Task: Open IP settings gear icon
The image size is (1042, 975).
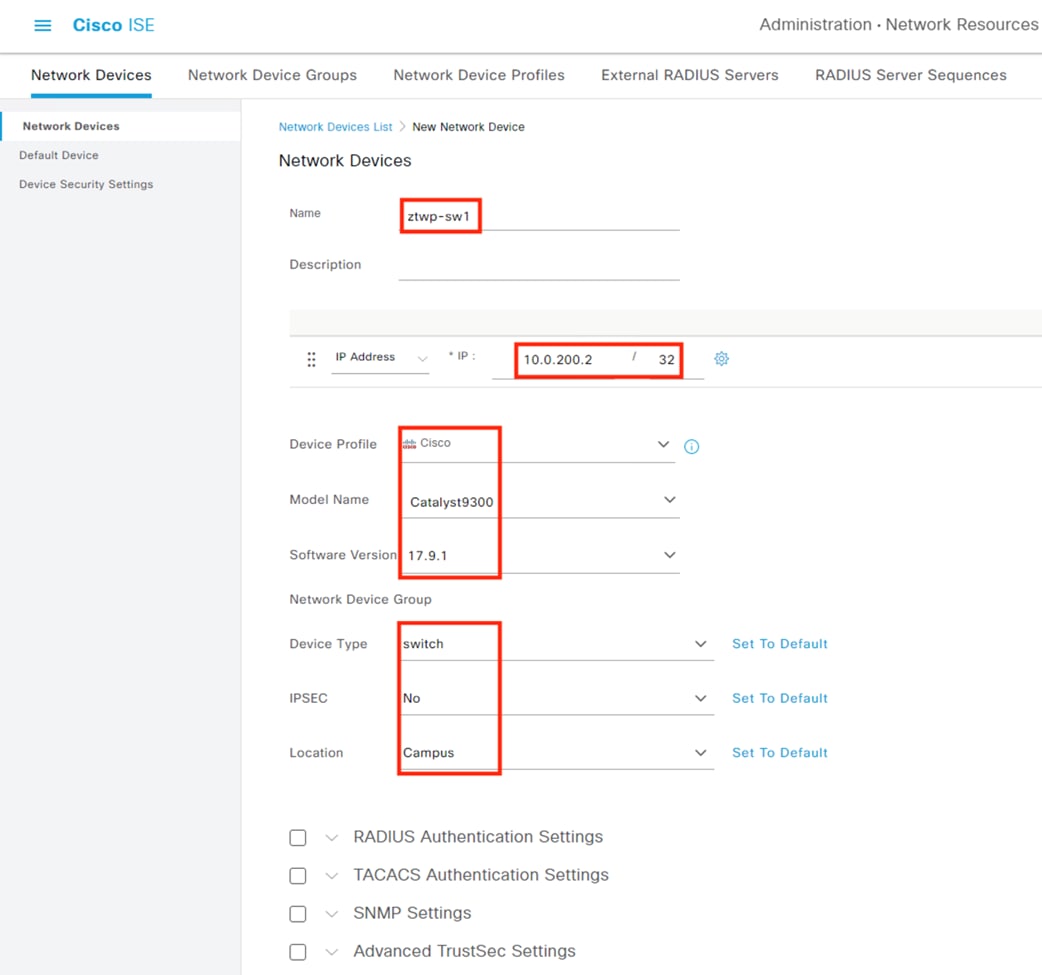Action: pyautogui.click(x=721, y=359)
